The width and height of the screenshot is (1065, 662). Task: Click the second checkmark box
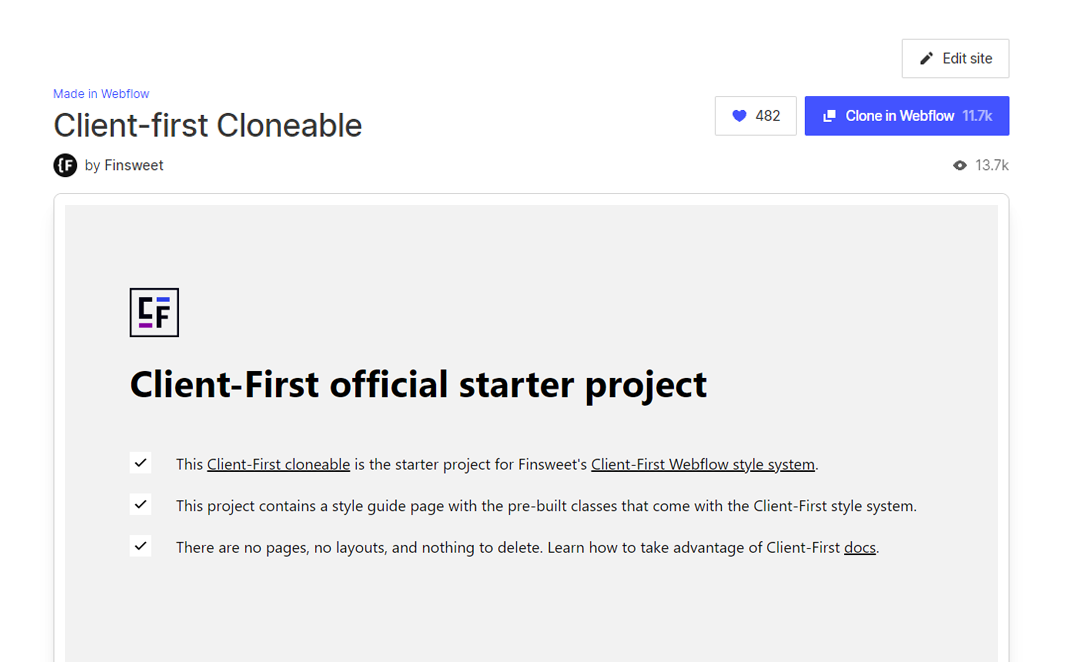(141, 504)
